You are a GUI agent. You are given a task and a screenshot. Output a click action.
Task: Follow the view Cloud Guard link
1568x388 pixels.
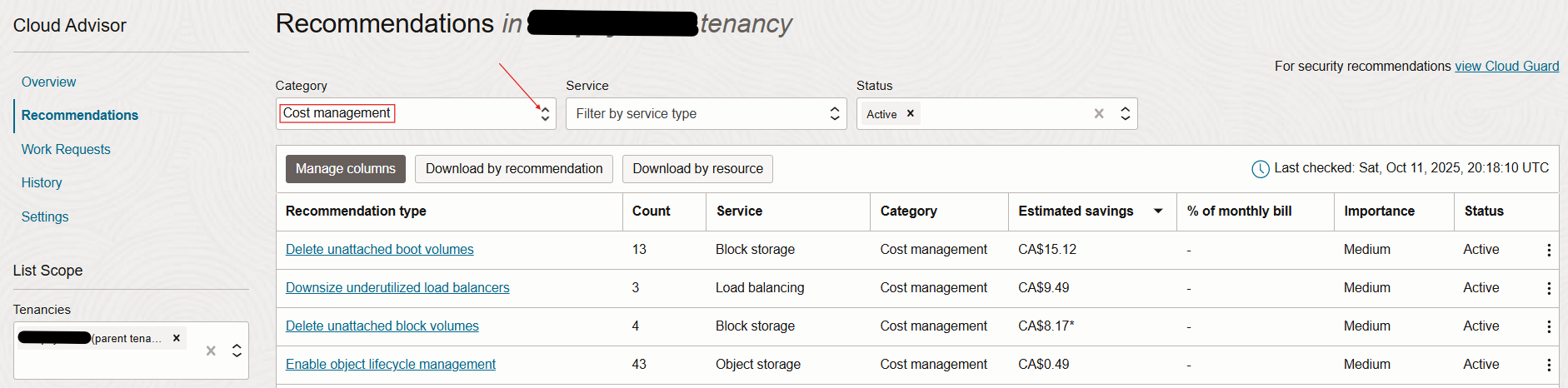[1506, 67]
